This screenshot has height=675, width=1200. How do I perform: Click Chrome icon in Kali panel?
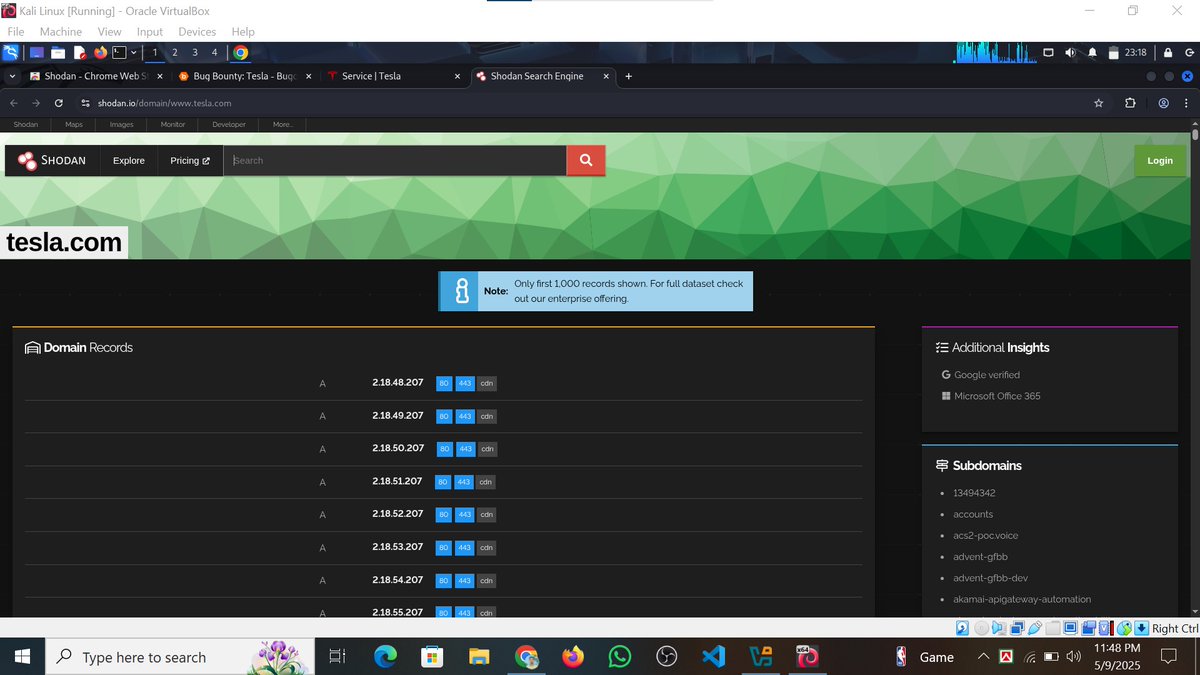point(241,52)
